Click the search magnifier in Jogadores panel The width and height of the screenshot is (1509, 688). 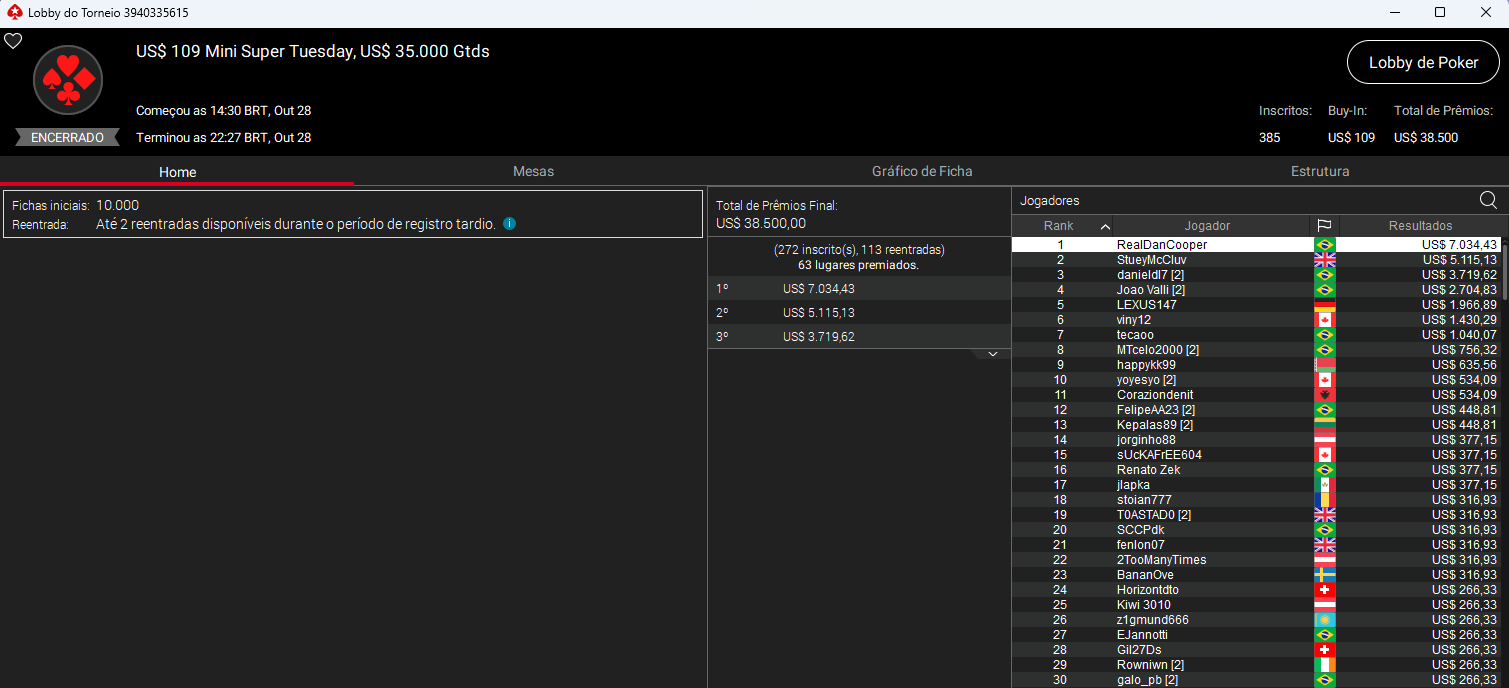click(x=1488, y=200)
